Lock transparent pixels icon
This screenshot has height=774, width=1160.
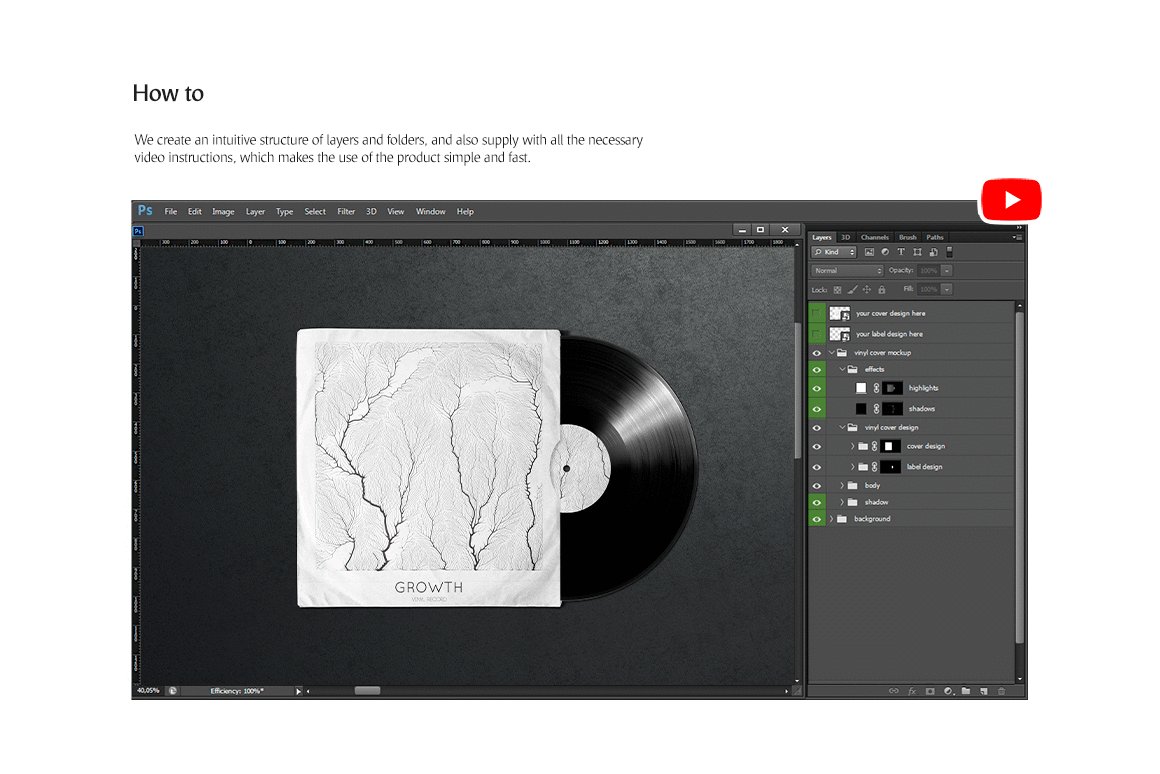pyautogui.click(x=837, y=290)
